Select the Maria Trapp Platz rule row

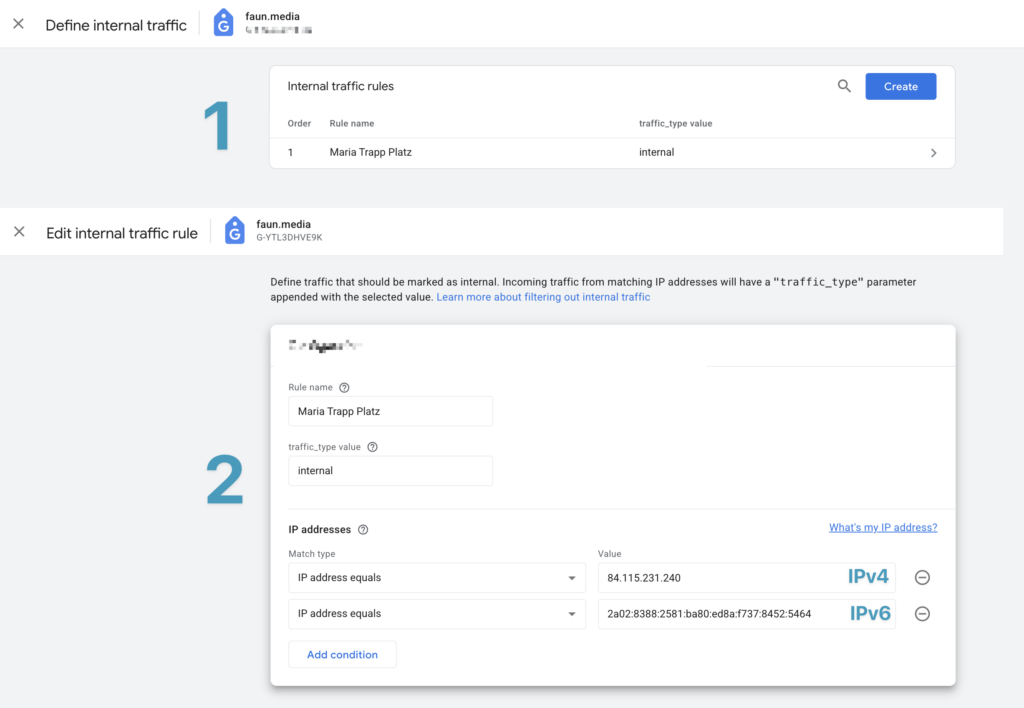[x=612, y=153]
